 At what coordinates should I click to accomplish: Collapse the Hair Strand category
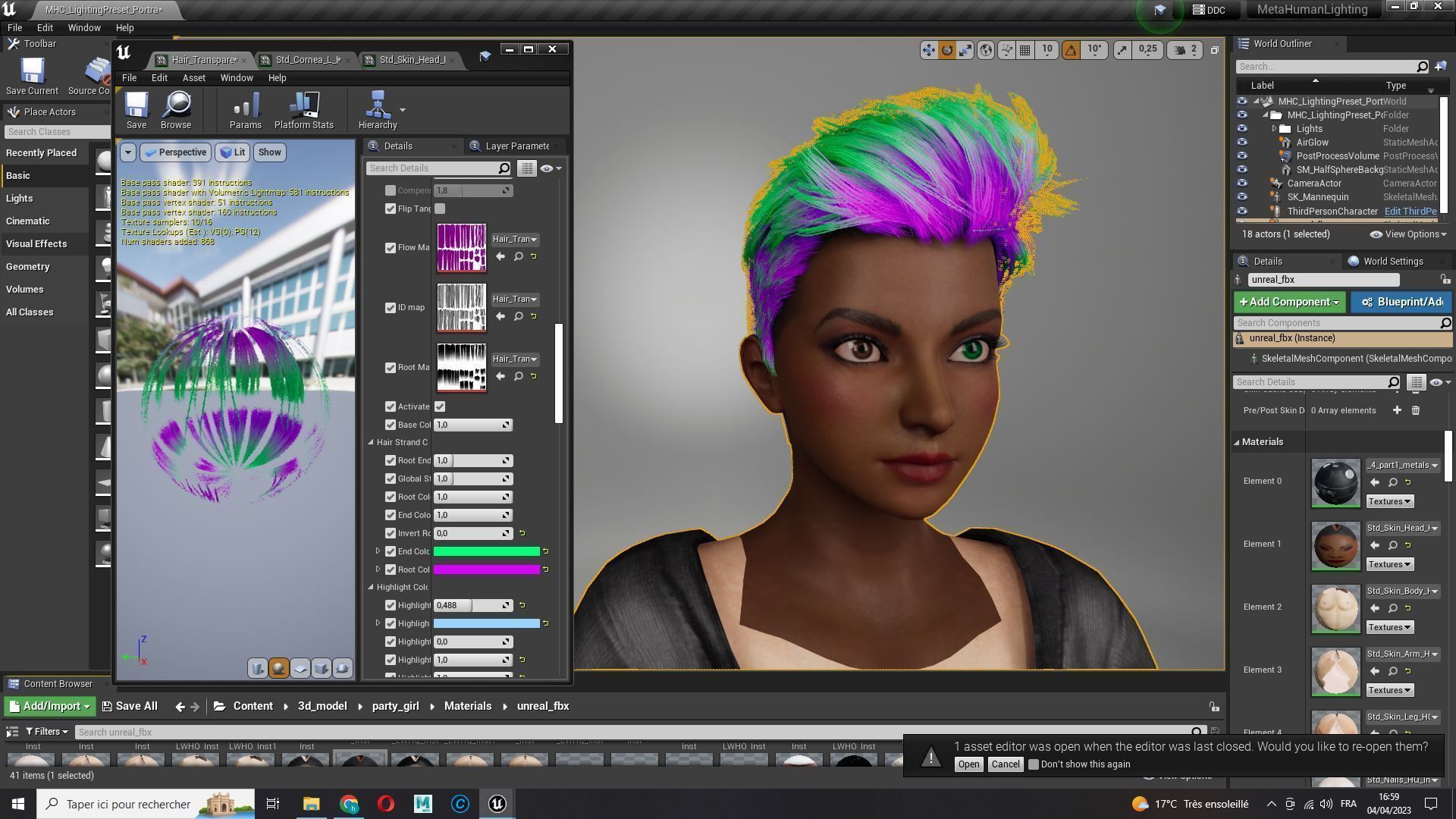click(x=371, y=442)
